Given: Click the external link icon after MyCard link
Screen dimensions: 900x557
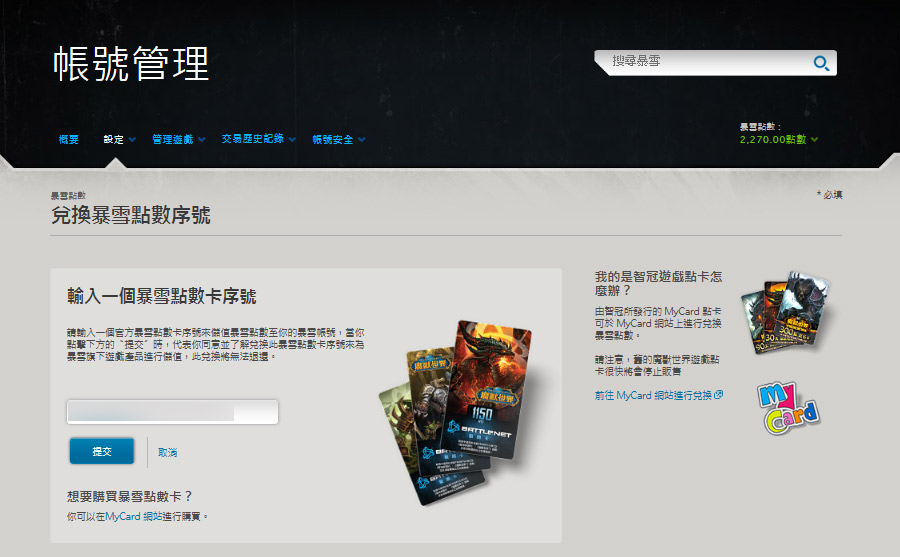Looking at the screenshot, I should click(719, 394).
